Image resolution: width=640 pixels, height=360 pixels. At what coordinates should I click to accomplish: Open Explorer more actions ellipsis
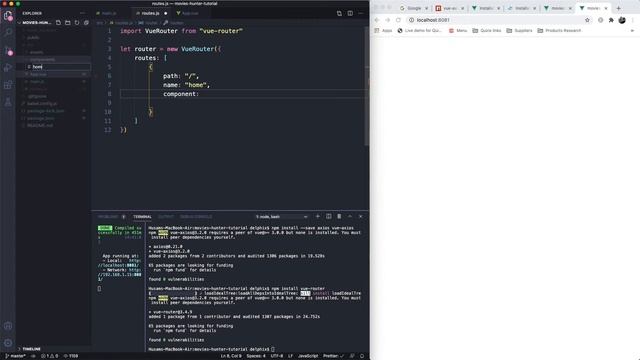point(83,13)
